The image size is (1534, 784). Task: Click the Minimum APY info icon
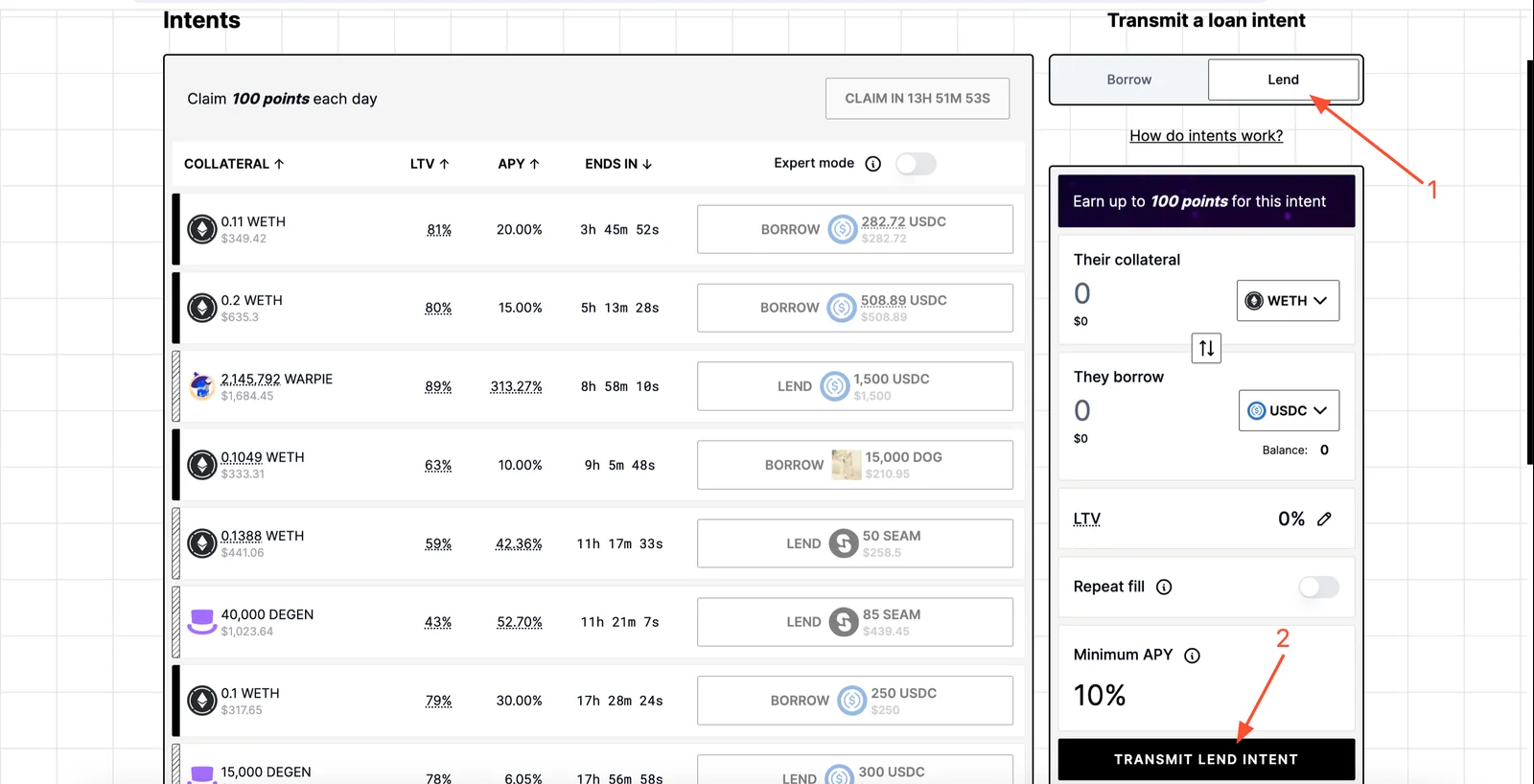(x=1192, y=656)
